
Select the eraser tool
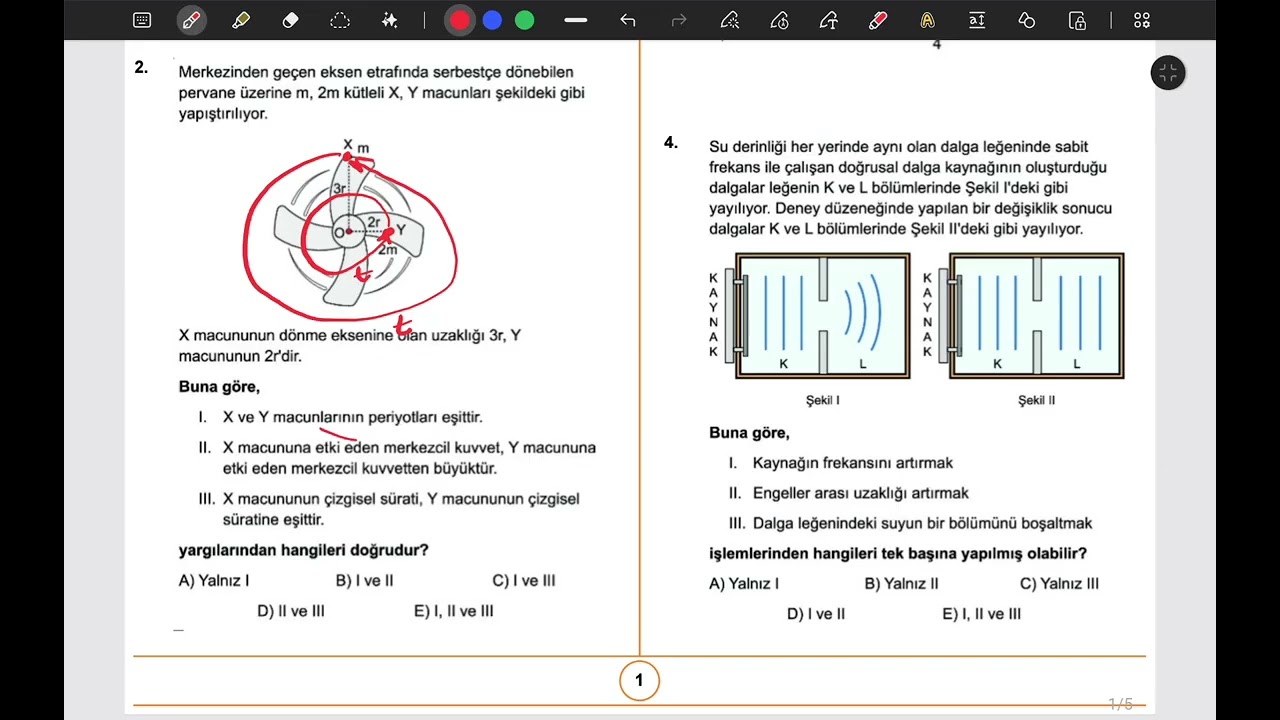(291, 20)
